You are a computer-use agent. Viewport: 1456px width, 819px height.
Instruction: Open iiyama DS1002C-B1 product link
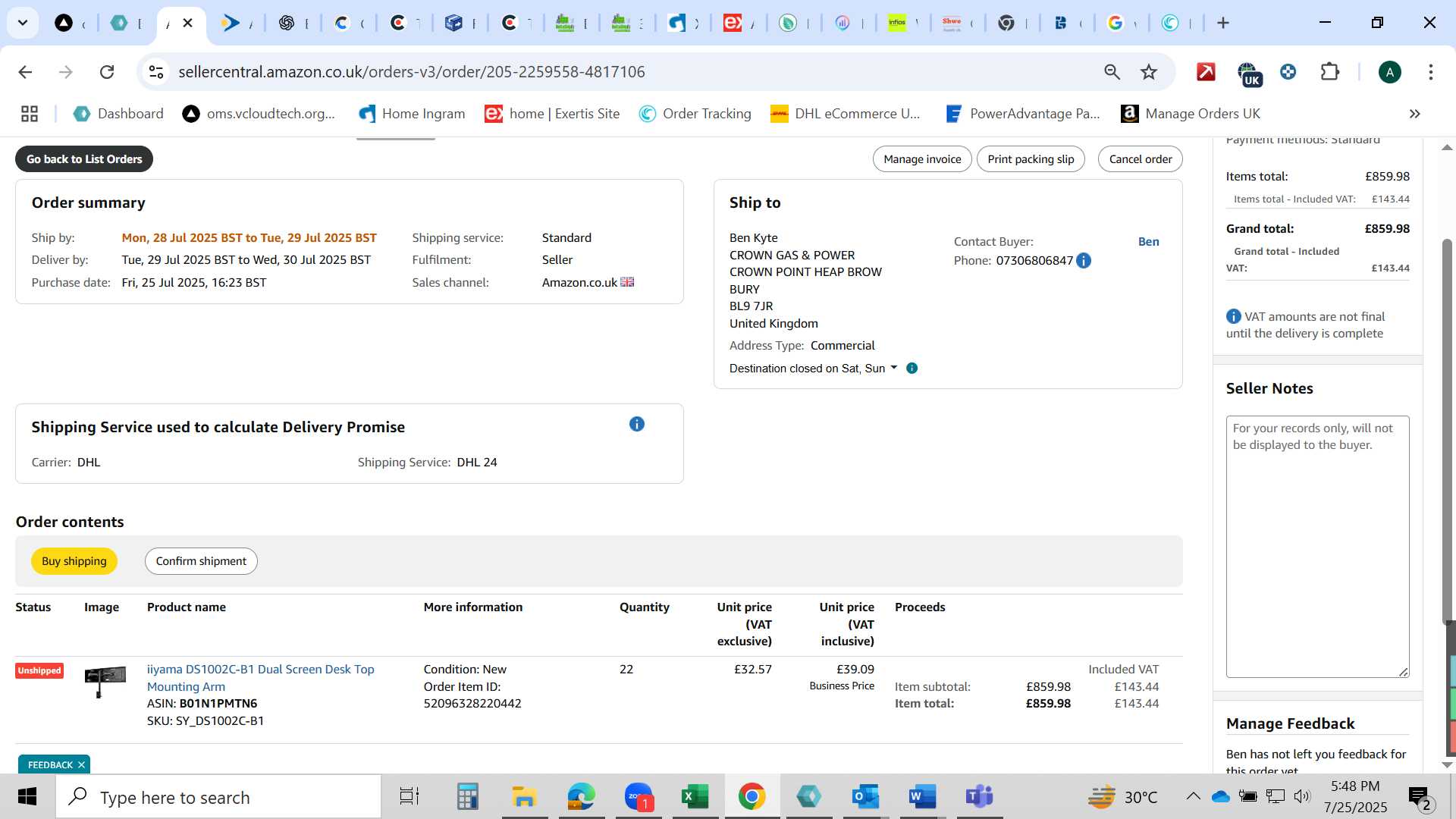coord(261,678)
